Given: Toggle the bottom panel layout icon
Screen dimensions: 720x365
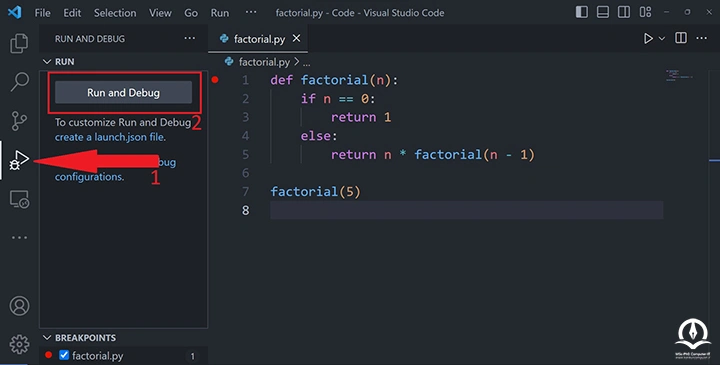Looking at the screenshot, I should click(603, 12).
